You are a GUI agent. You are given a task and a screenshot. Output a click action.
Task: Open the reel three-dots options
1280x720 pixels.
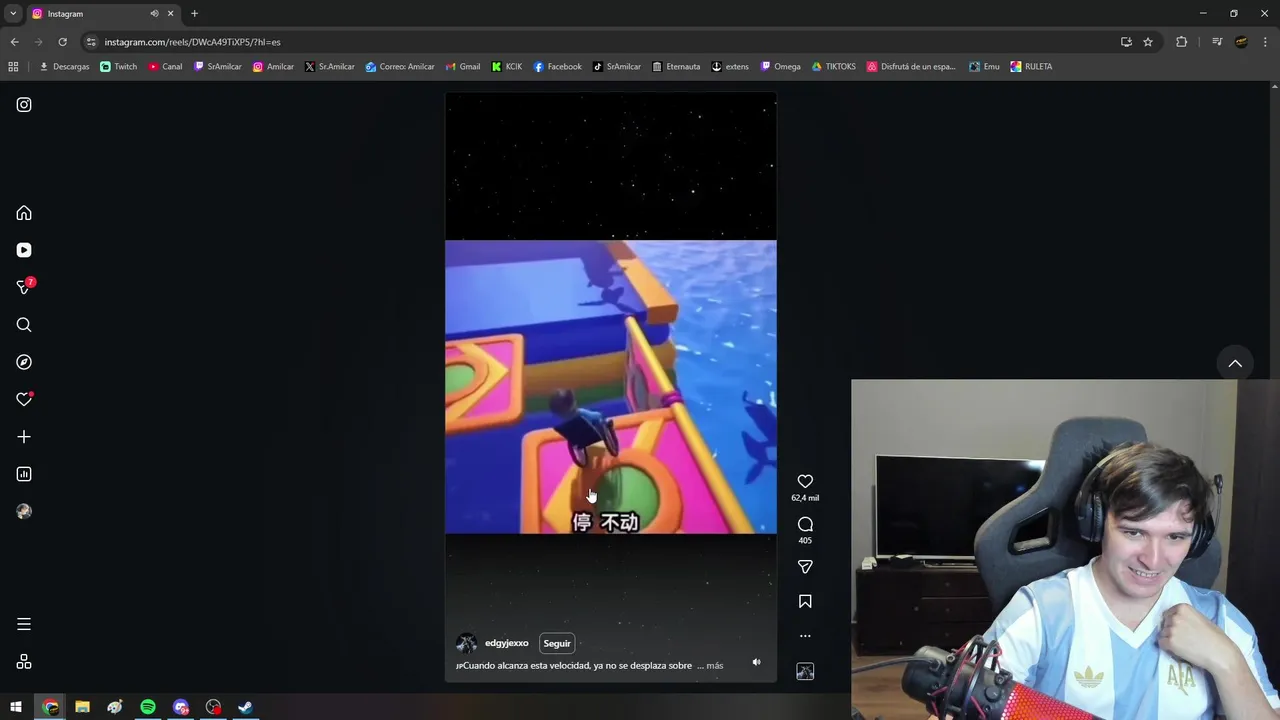tap(805, 636)
